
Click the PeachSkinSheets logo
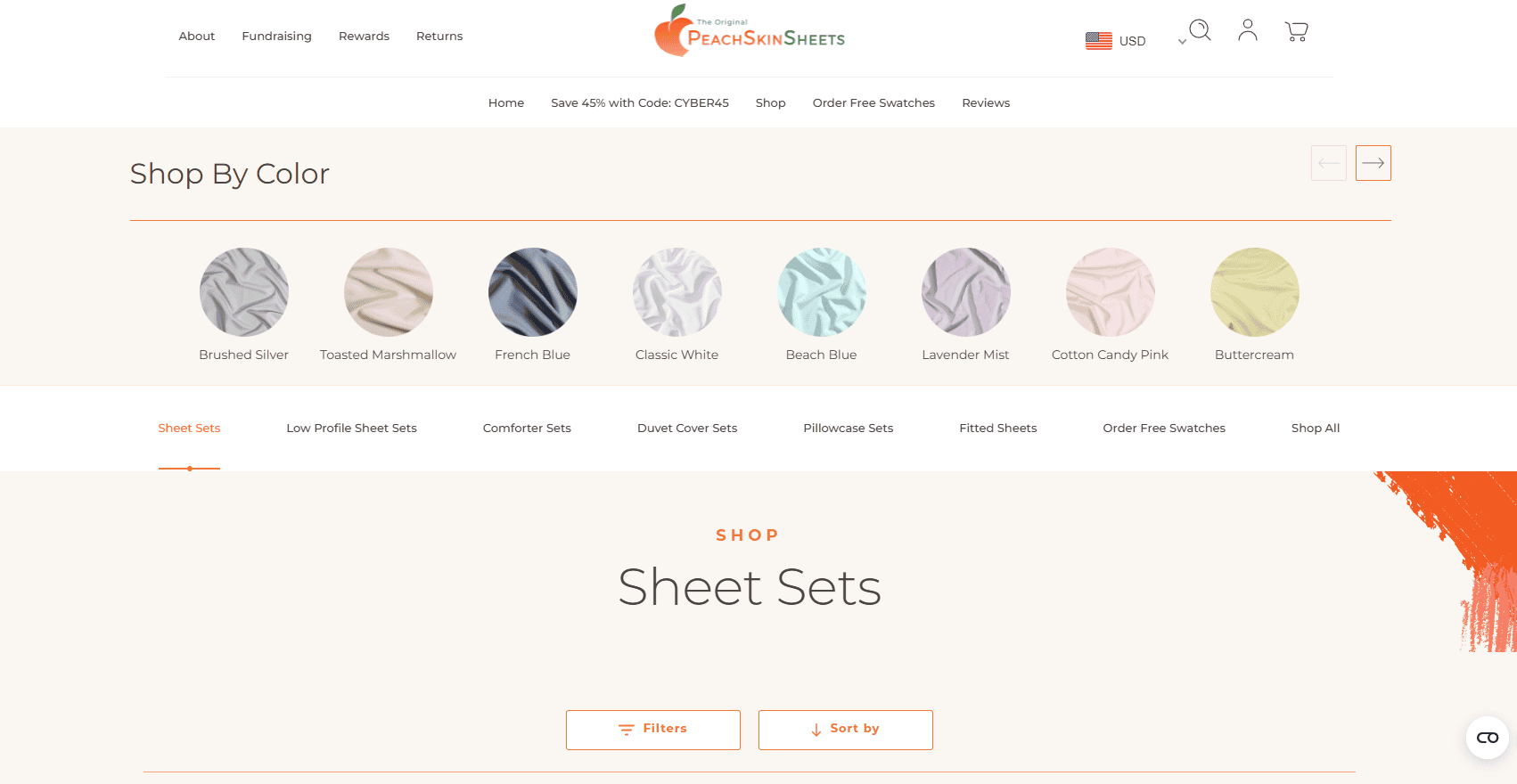click(750, 31)
